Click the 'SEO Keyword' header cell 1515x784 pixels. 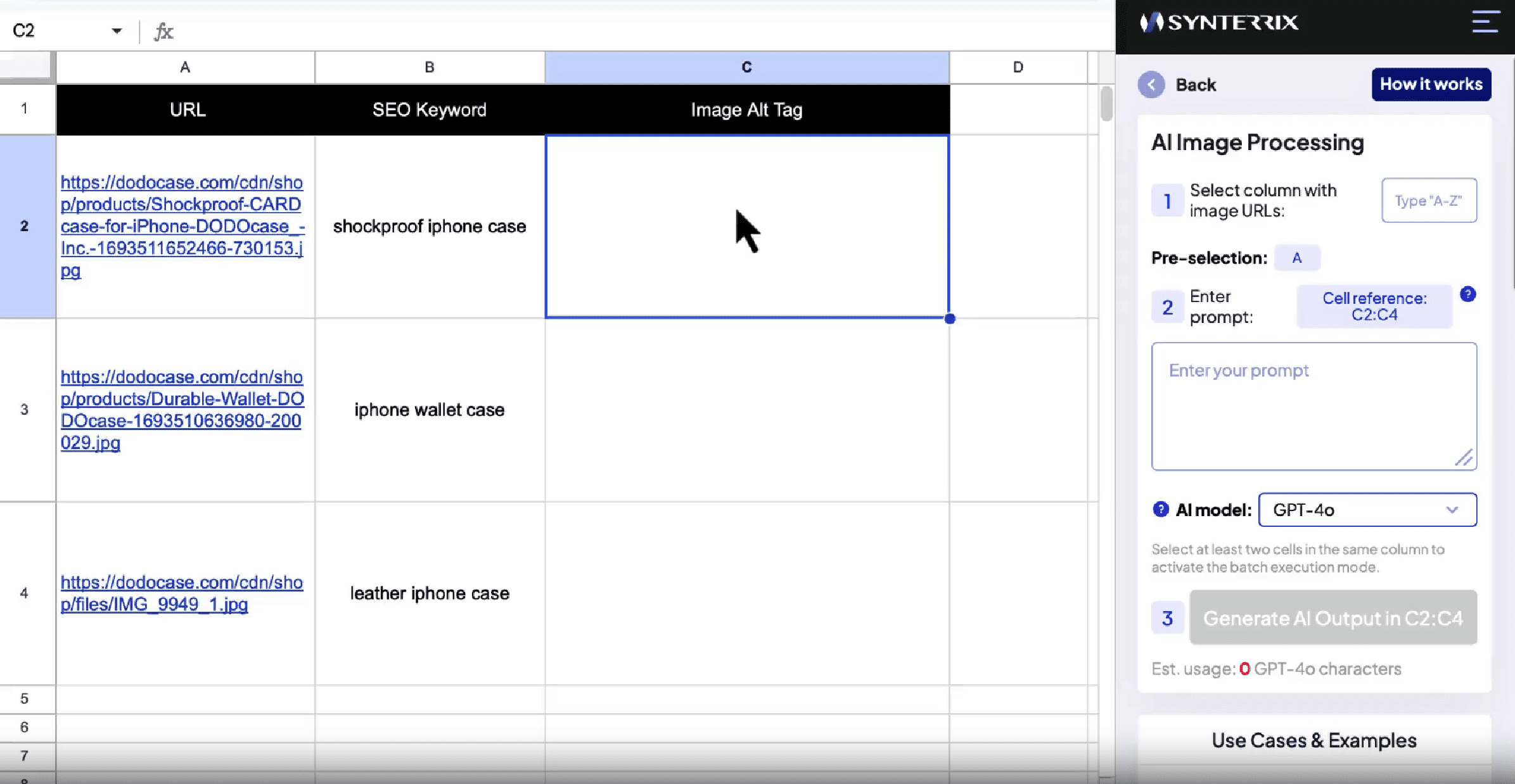pos(430,110)
